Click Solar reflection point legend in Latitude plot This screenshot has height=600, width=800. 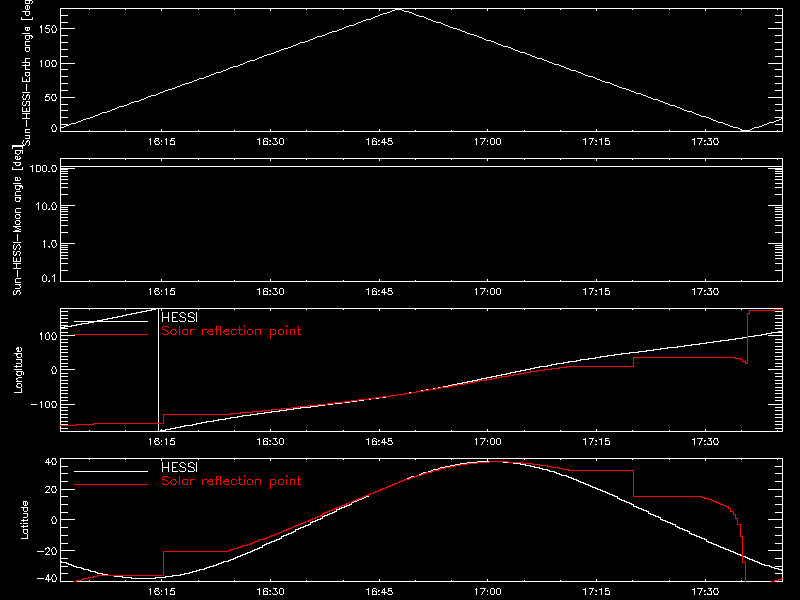[x=231, y=481]
